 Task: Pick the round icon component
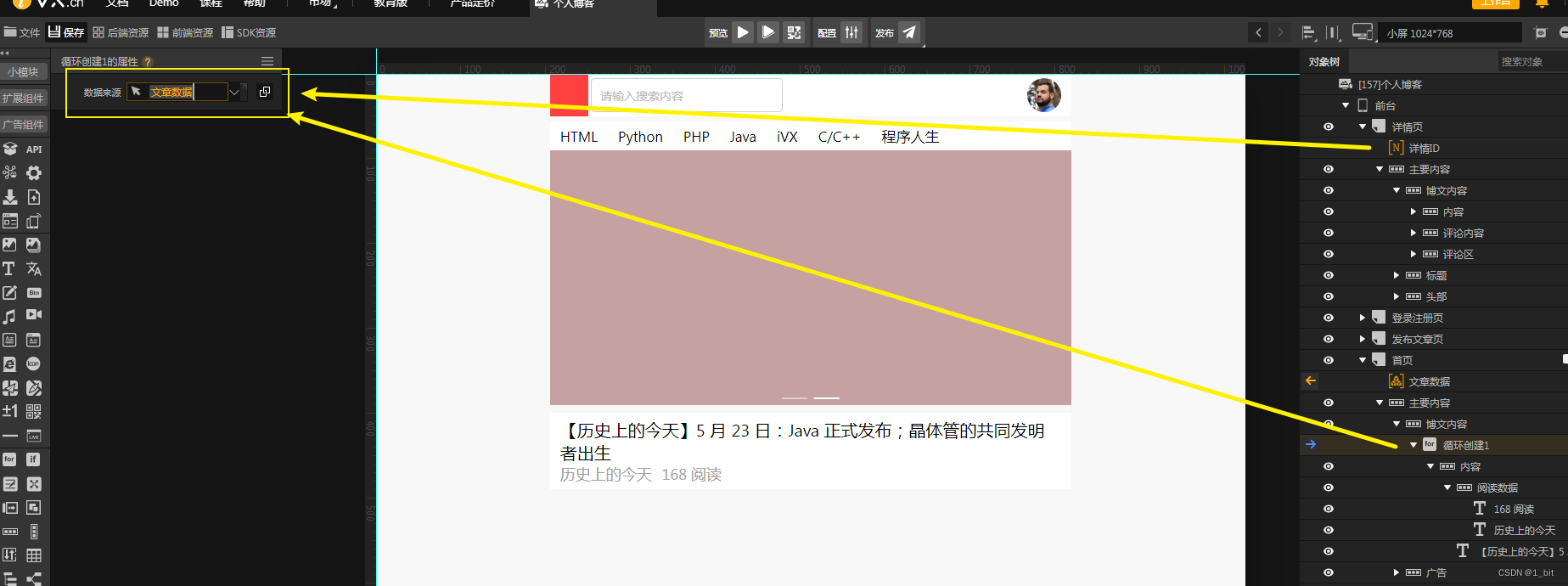34,363
